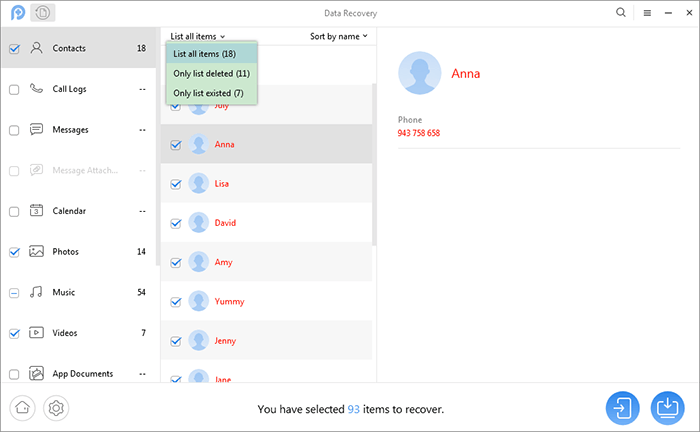Viewport: 700px width, 432px height.
Task: Uncheck the checkbox beside Amy
Action: (176, 263)
